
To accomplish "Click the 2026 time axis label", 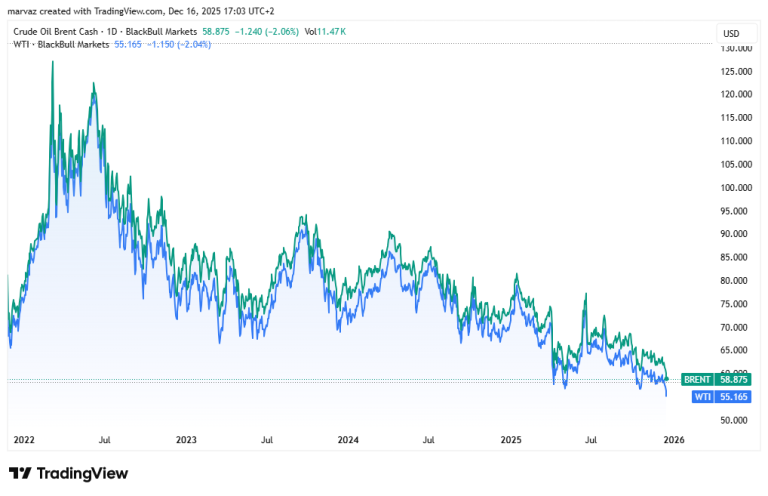I will (674, 440).
